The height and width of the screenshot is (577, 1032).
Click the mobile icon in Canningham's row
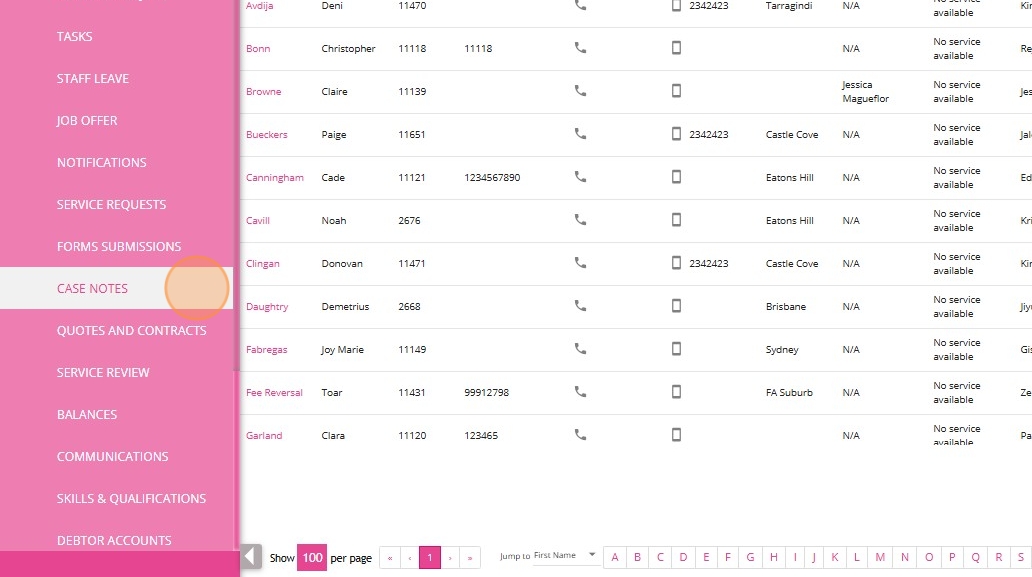point(676,176)
